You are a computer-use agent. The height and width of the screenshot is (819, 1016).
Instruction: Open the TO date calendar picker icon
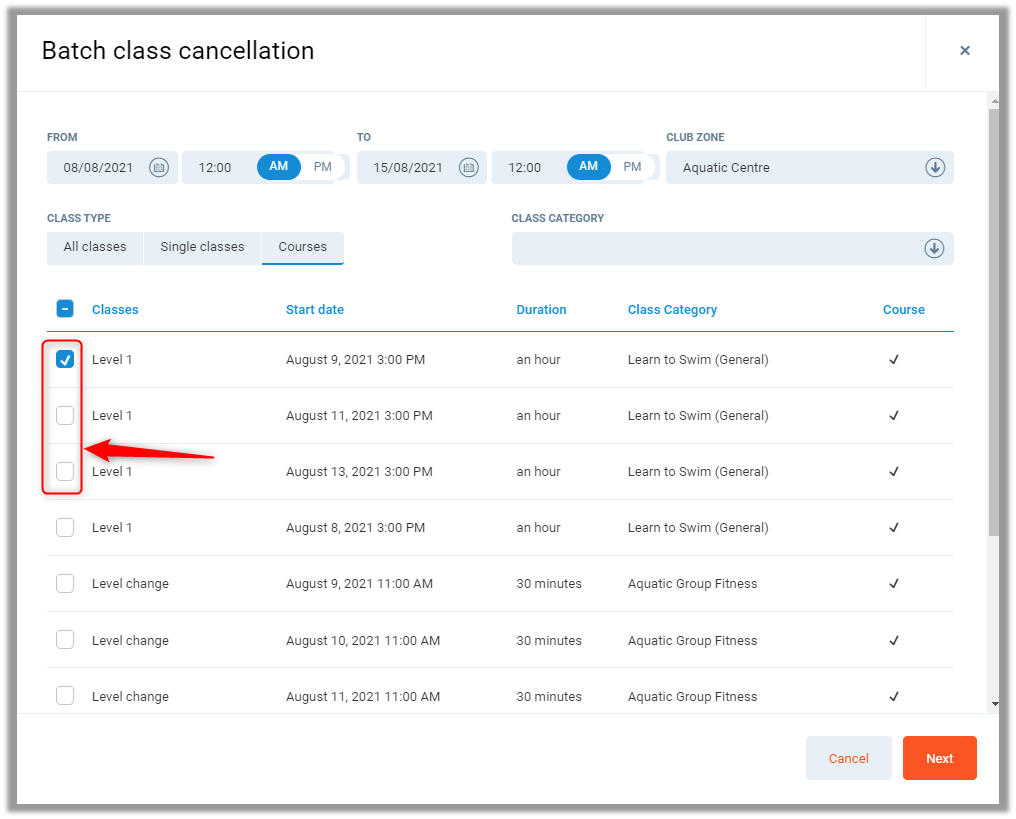coord(468,168)
